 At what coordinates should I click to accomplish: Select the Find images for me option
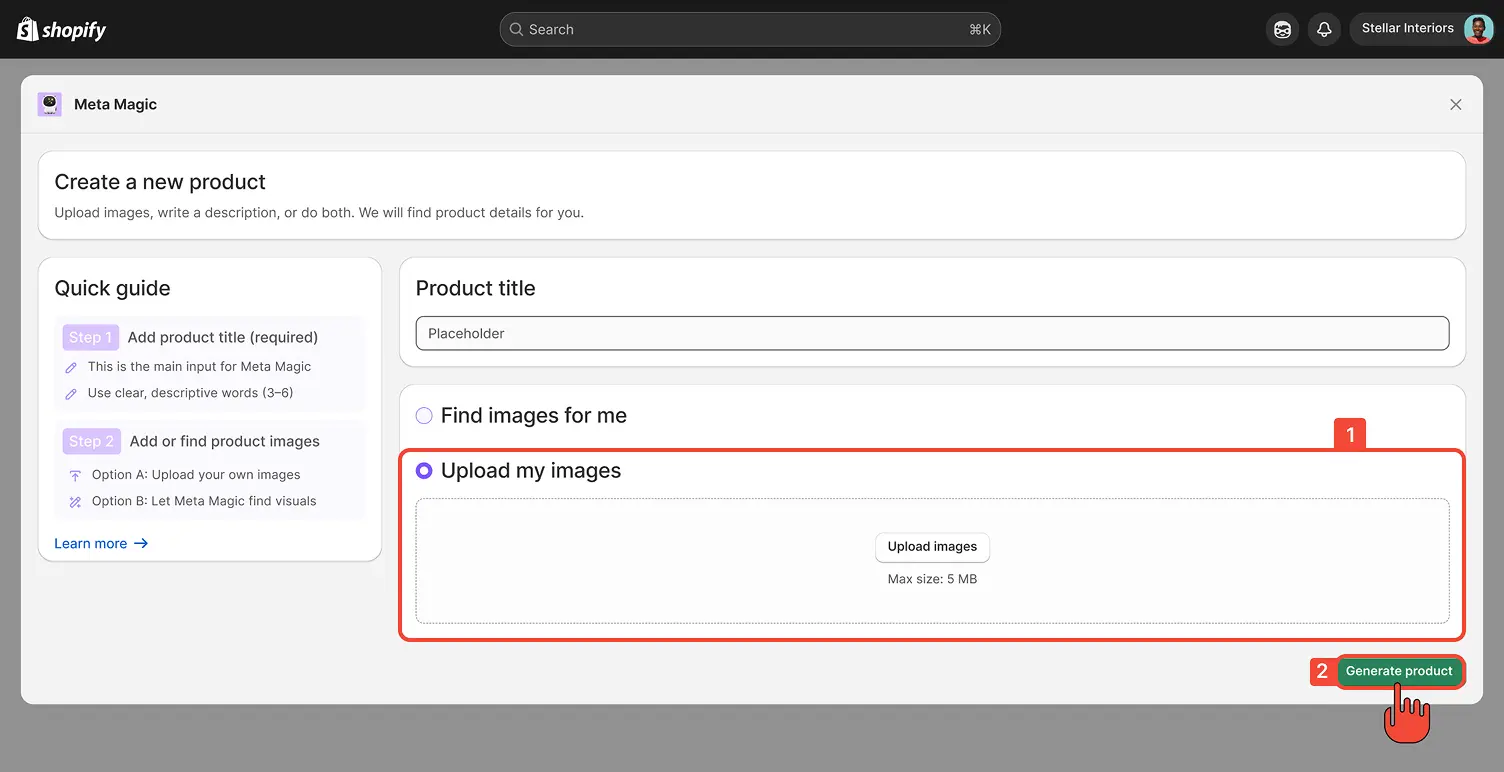424,415
